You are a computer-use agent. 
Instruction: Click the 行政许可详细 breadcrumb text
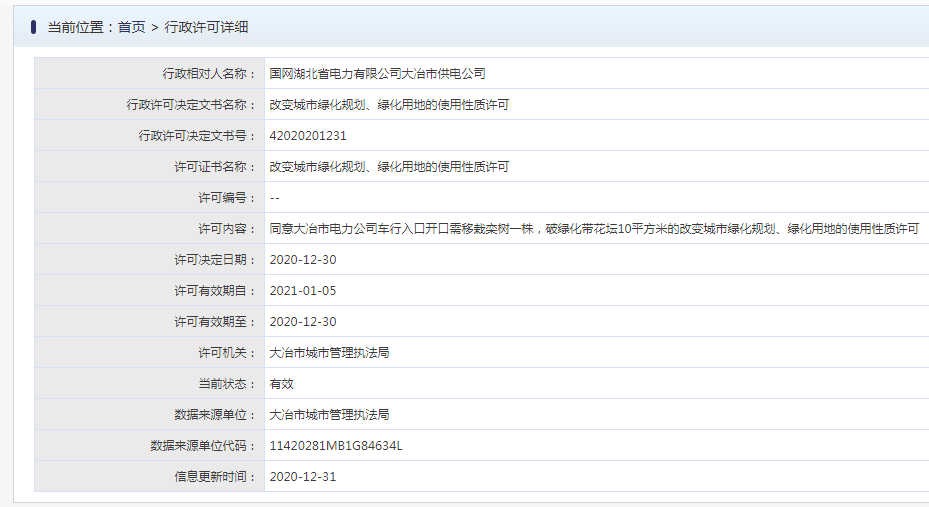[206, 27]
